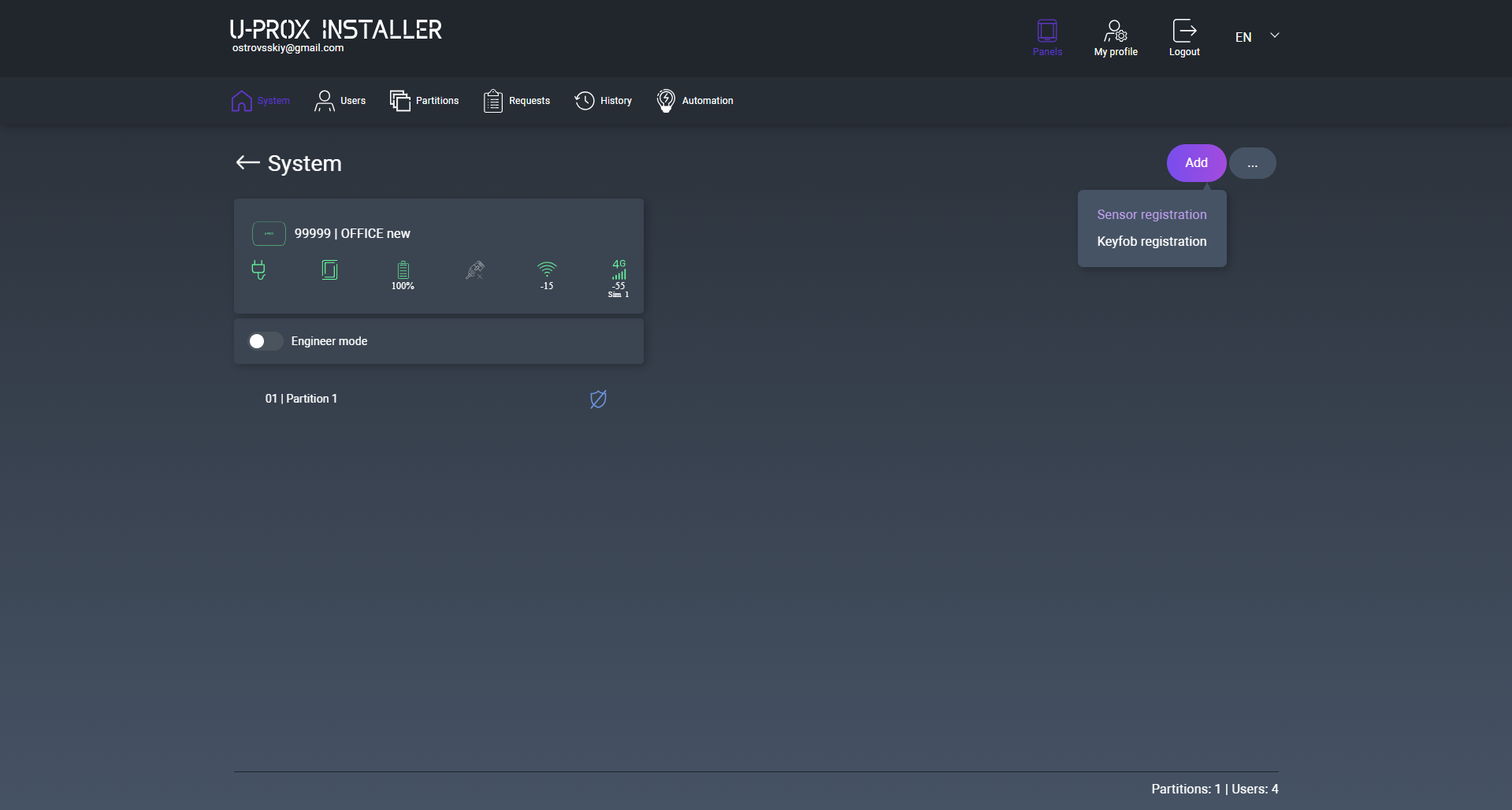Click the battery 100% status icon
The width and height of the screenshot is (1512, 810).
coord(403,273)
